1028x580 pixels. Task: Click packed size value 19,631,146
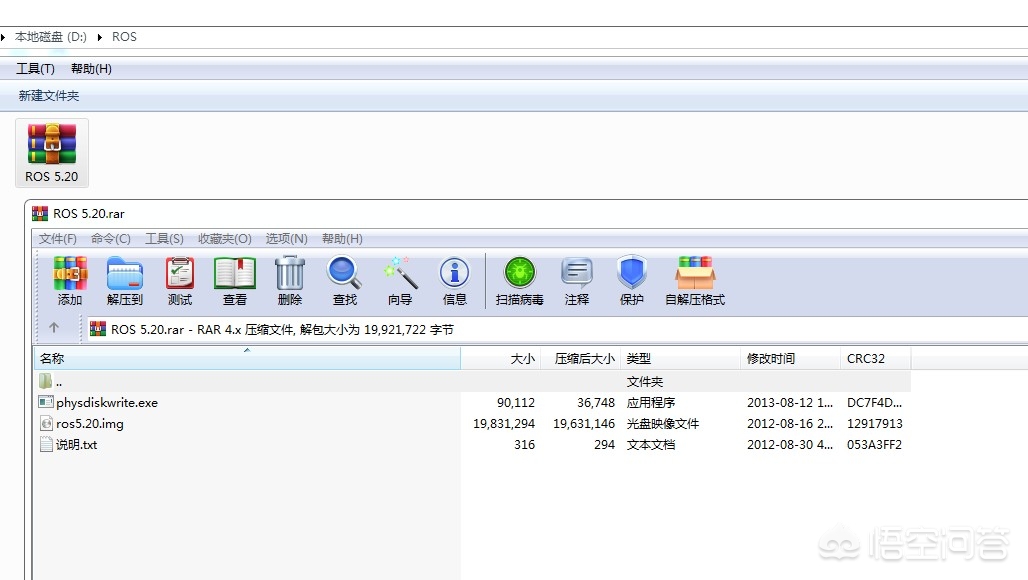583,423
